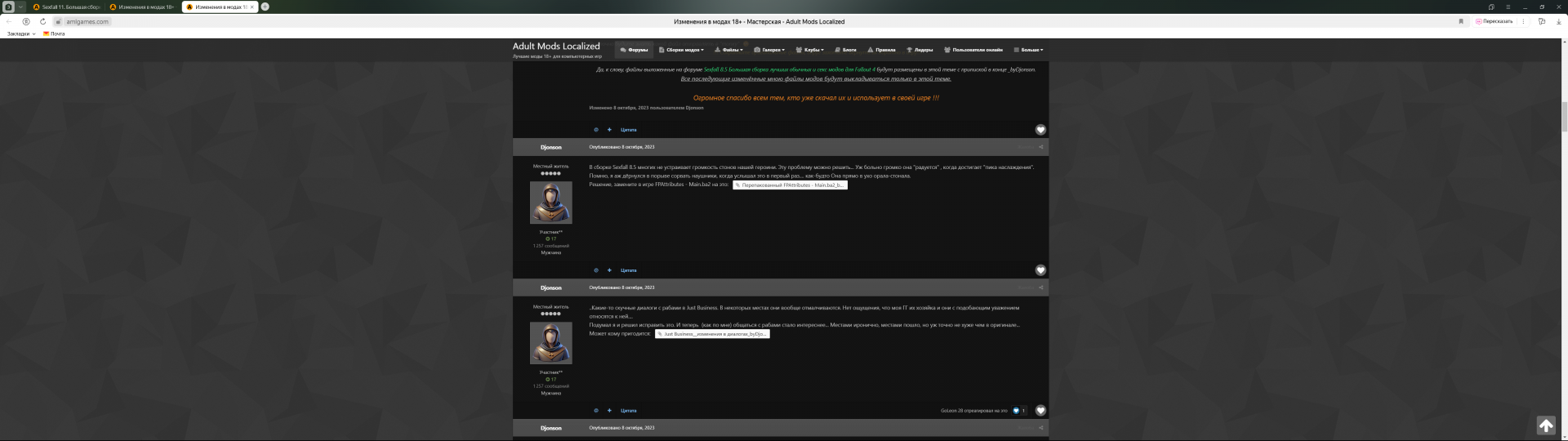The width and height of the screenshot is (1568, 441).
Task: Download the Перепакованный FPAttributes attachment
Action: [x=790, y=185]
